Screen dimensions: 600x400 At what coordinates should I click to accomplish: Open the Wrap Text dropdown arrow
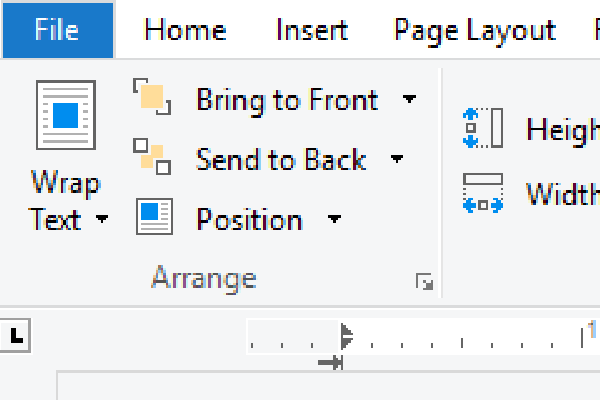(x=102, y=219)
